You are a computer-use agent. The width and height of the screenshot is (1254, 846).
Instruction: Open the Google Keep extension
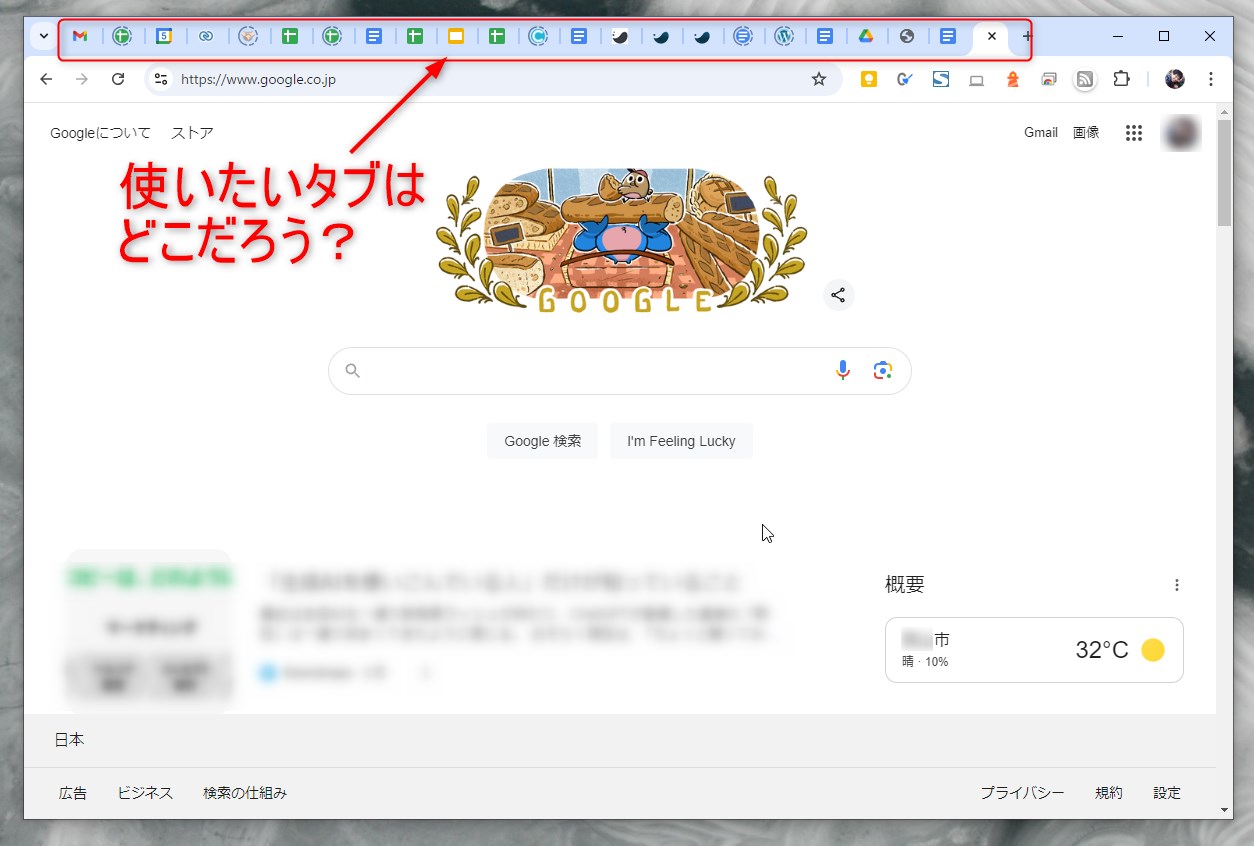pyautogui.click(x=869, y=79)
